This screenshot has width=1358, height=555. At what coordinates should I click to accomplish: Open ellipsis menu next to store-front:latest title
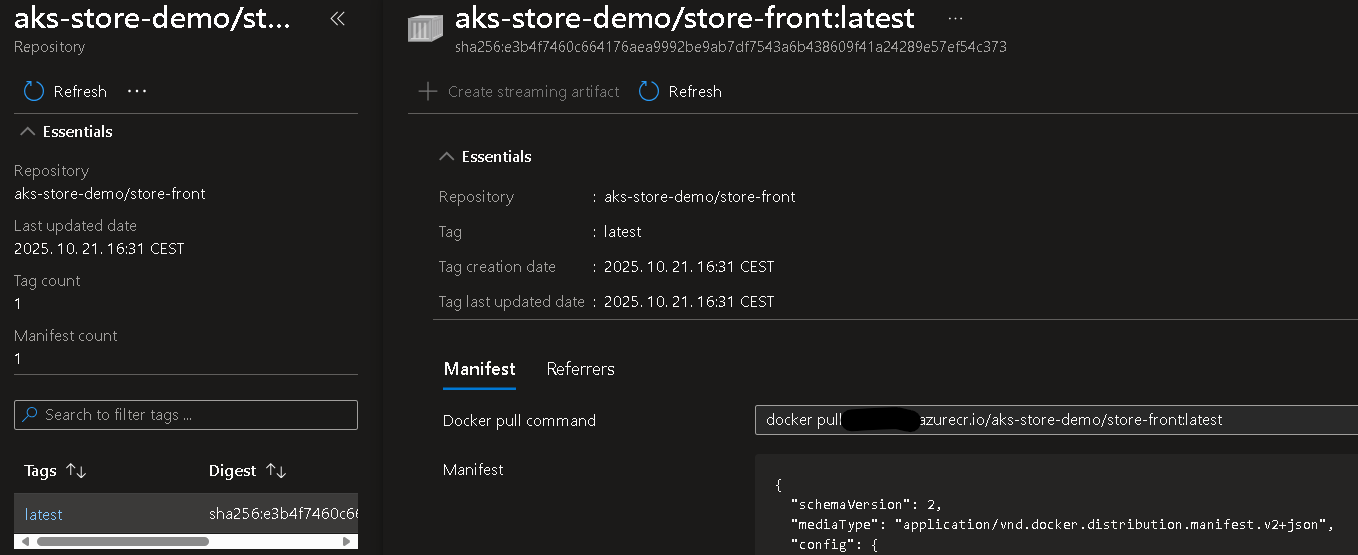(955, 18)
